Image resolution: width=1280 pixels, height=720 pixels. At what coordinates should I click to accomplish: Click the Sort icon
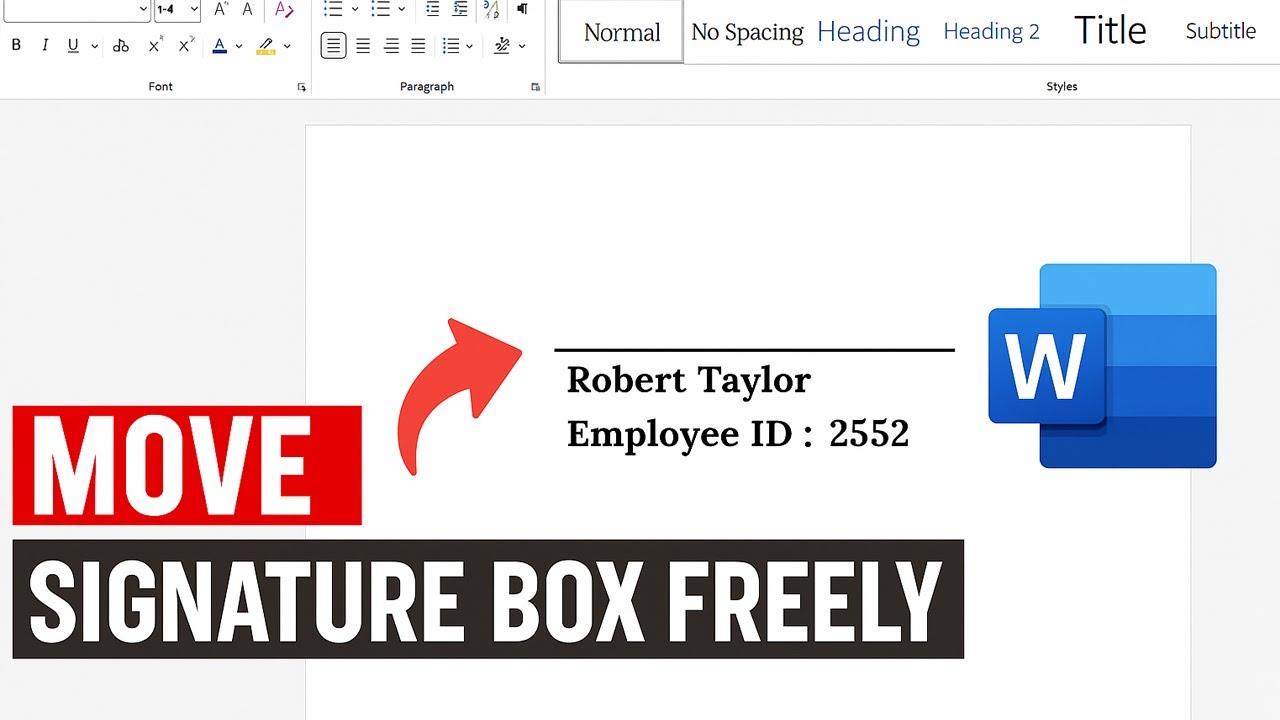click(x=491, y=9)
